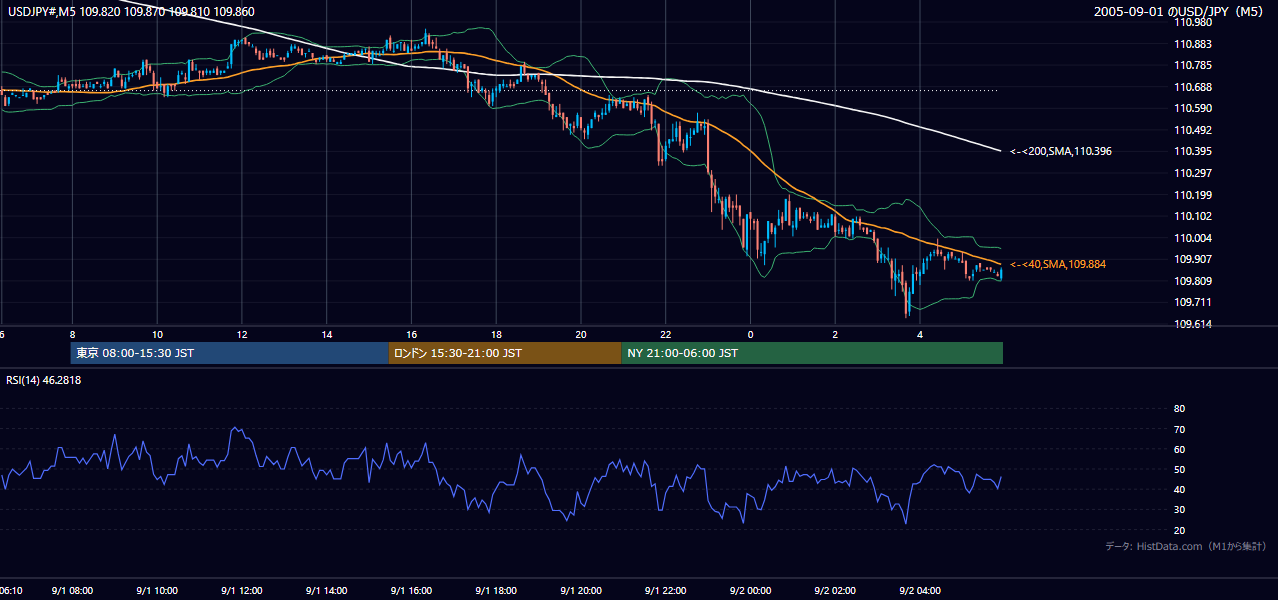Click the bottom time label 9/1 10:00
Viewport: 1278px width, 600px height.
click(x=157, y=591)
